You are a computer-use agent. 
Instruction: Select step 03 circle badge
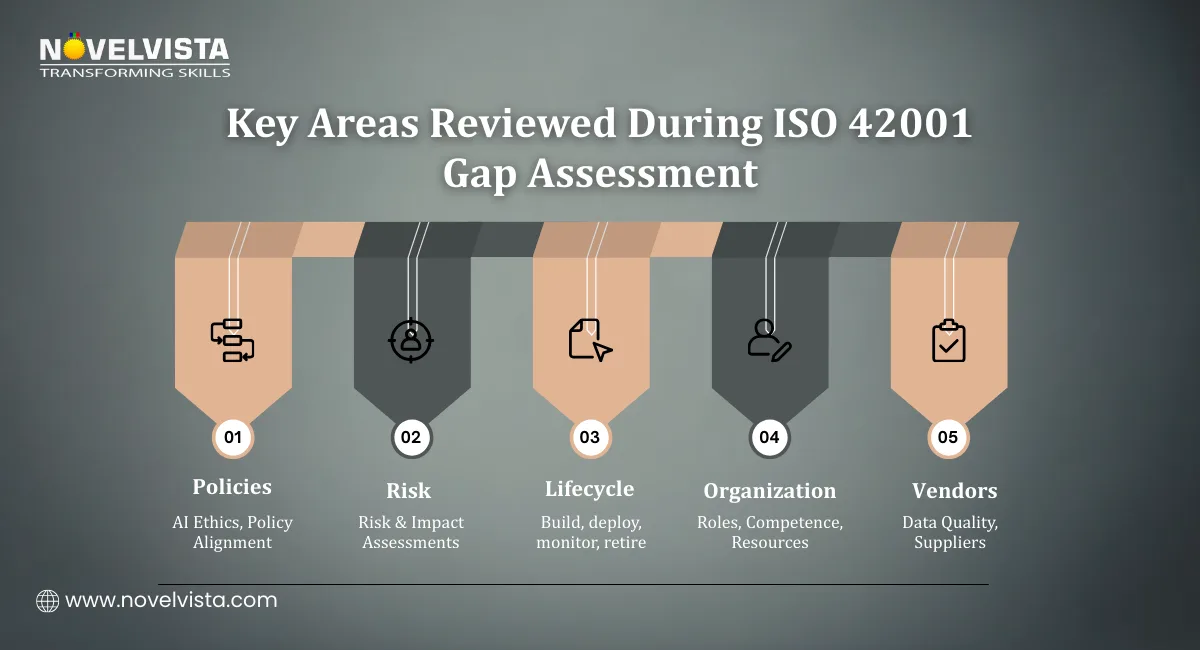(x=590, y=437)
